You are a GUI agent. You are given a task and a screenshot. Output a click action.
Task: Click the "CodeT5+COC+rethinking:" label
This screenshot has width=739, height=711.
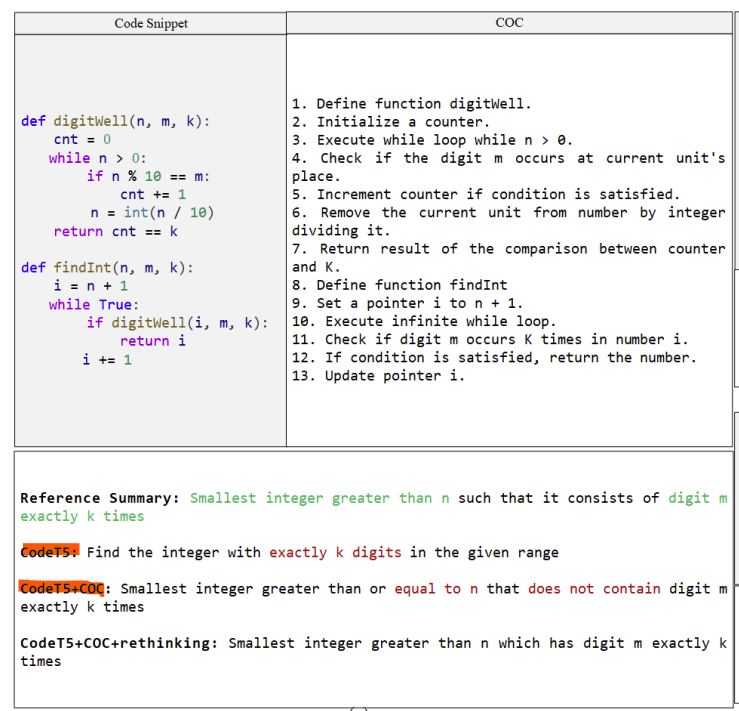point(116,643)
